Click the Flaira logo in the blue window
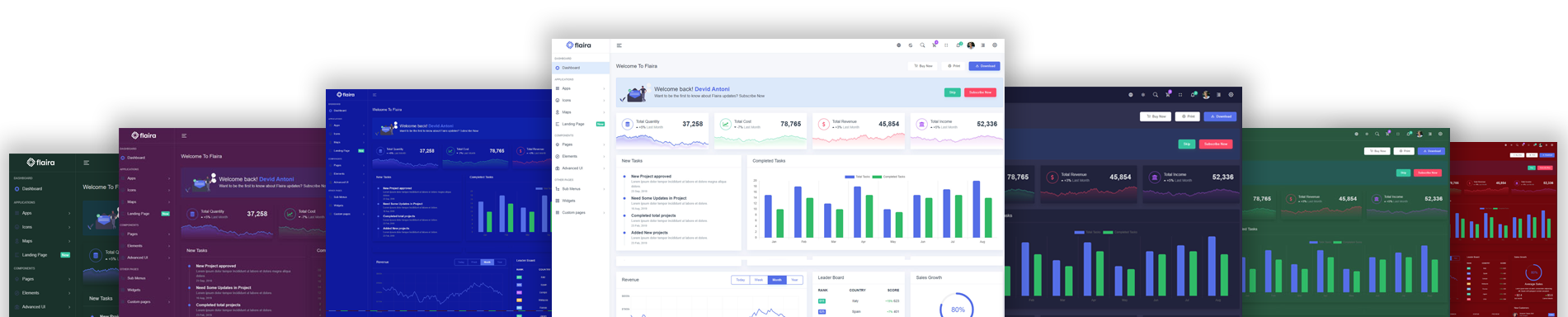Image resolution: width=1568 pixels, height=317 pixels. coord(346,95)
